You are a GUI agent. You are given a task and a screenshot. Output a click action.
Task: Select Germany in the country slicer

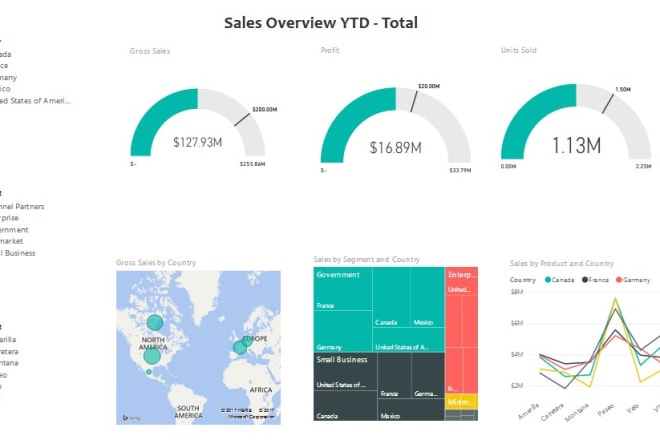click(8, 77)
